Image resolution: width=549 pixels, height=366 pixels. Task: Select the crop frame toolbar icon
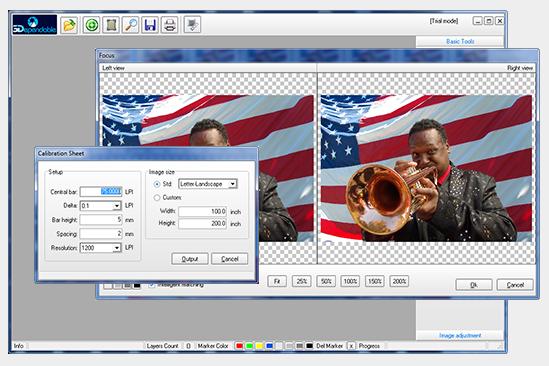[111, 25]
